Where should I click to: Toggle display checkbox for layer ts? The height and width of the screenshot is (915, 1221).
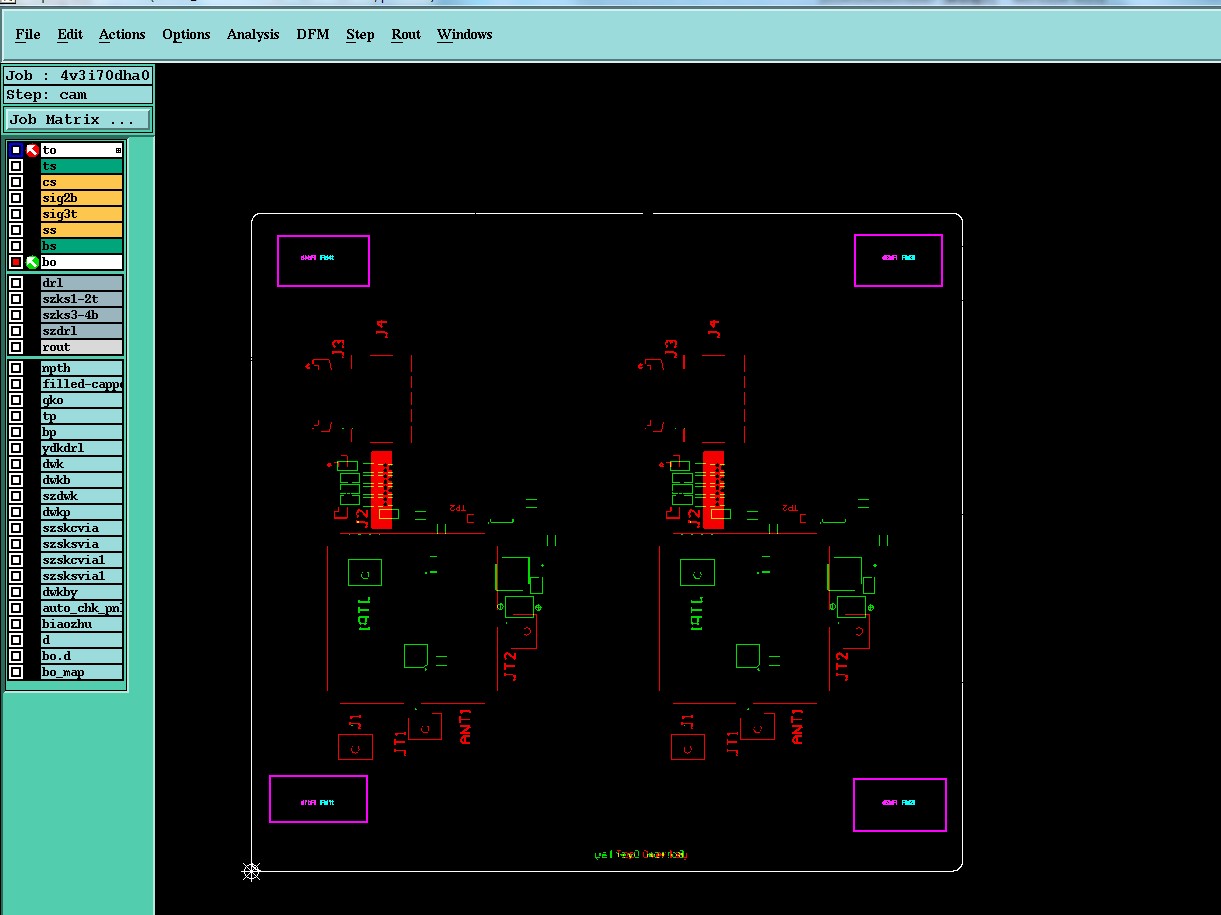coord(16,166)
